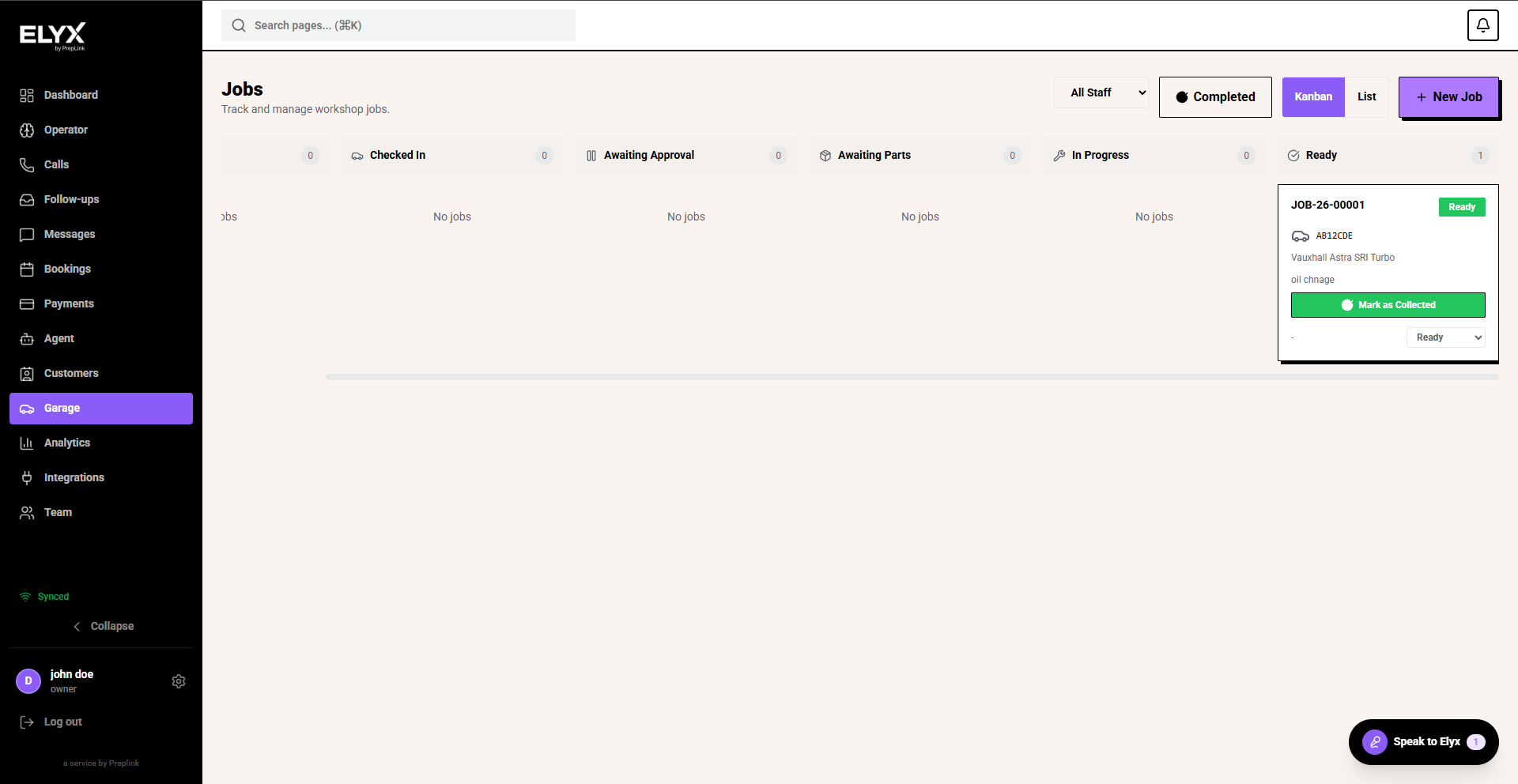The image size is (1518, 784).
Task: Click the Speak to Elyx microphone icon
Action: 1375,742
